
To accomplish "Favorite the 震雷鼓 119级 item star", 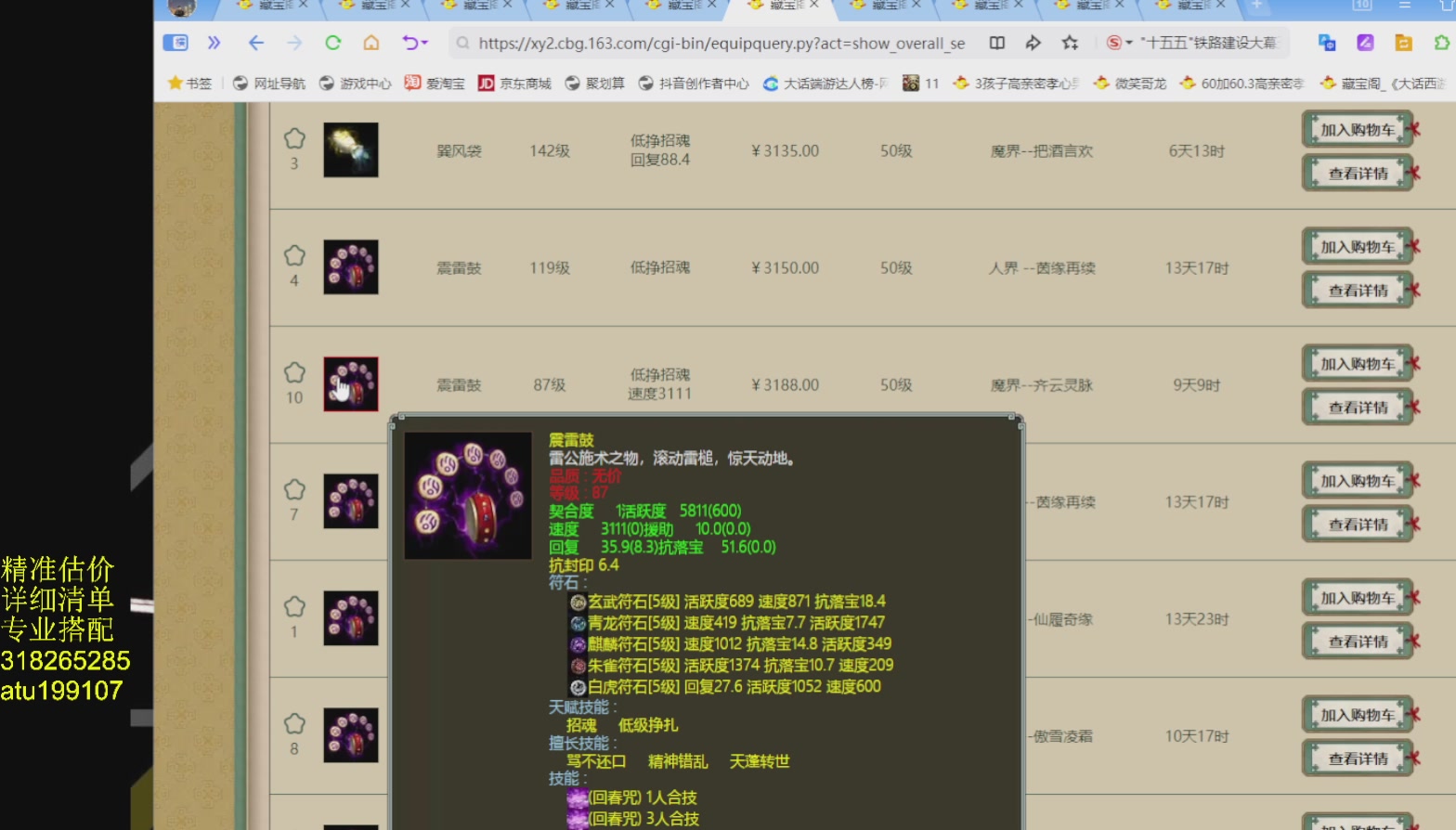I will point(294,256).
